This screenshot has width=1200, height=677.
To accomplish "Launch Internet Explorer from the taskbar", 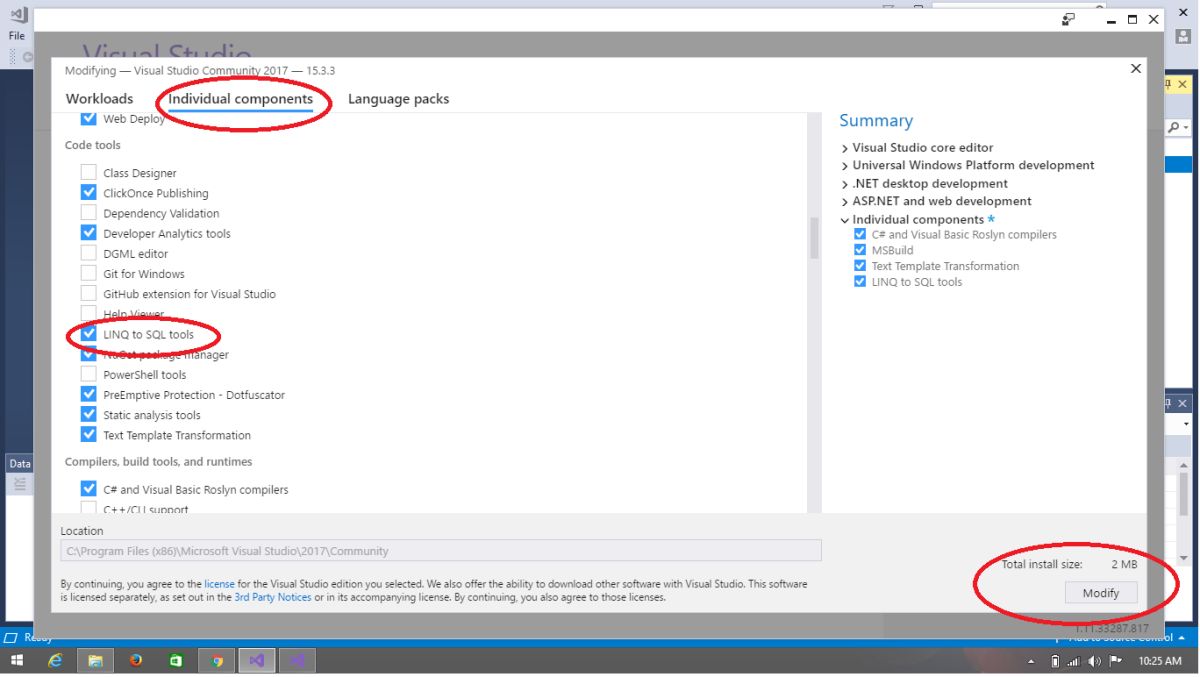I will point(56,661).
